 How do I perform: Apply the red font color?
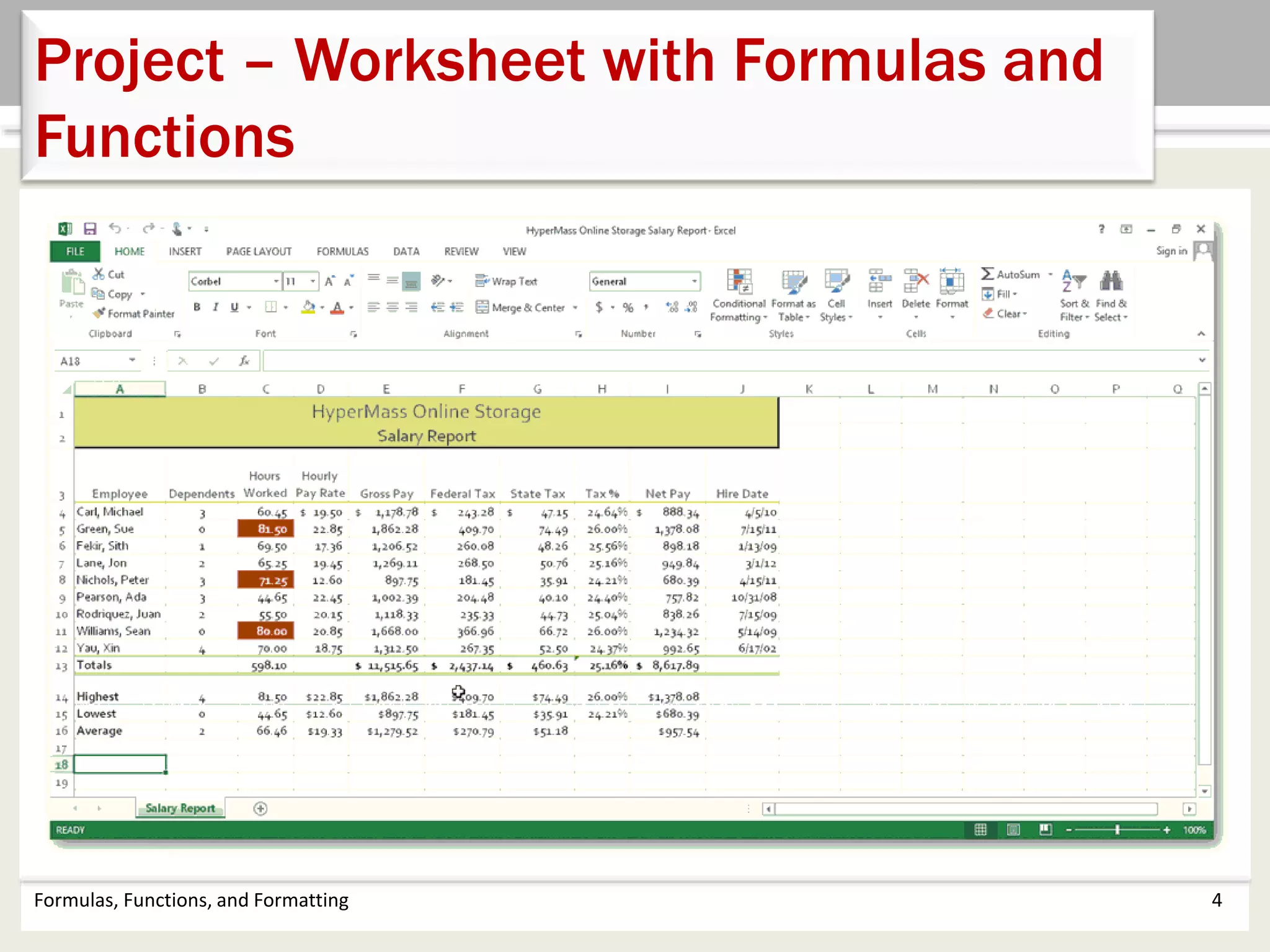(337, 307)
